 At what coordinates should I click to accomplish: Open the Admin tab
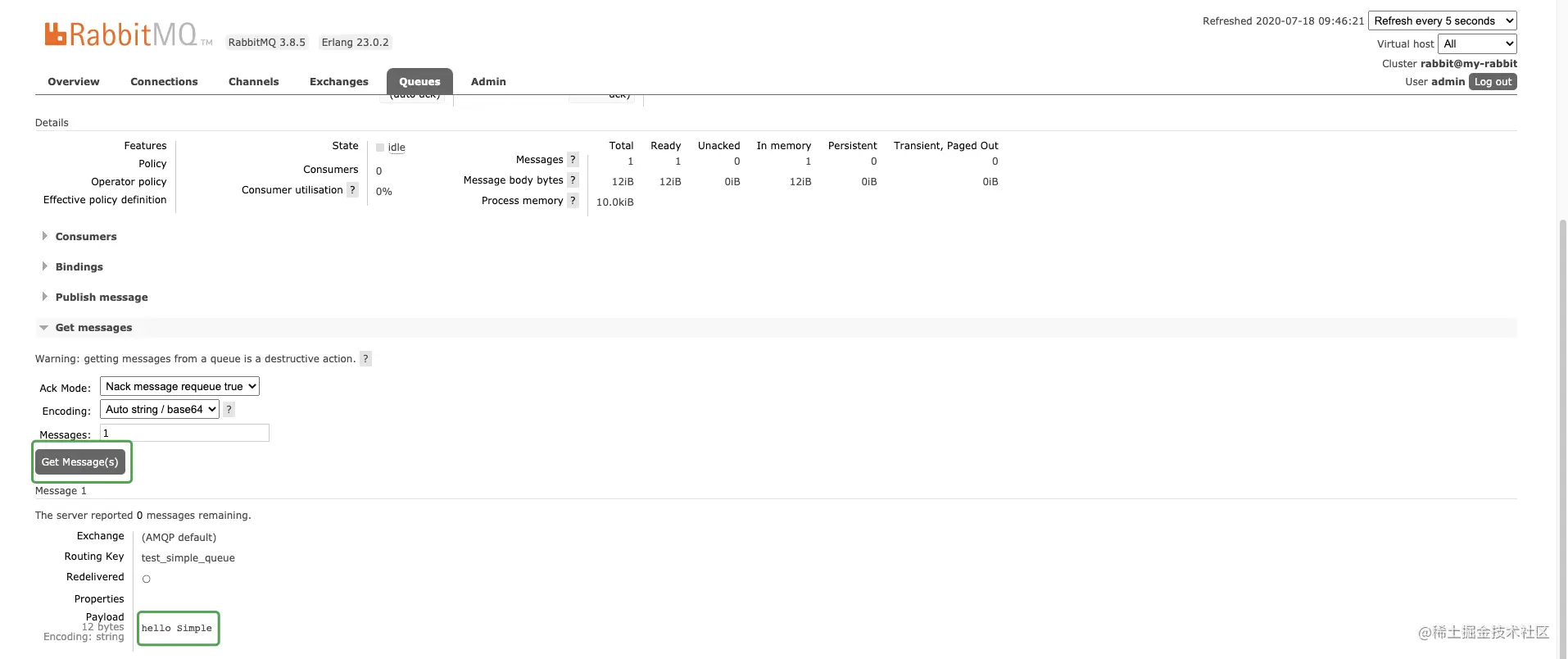(488, 82)
